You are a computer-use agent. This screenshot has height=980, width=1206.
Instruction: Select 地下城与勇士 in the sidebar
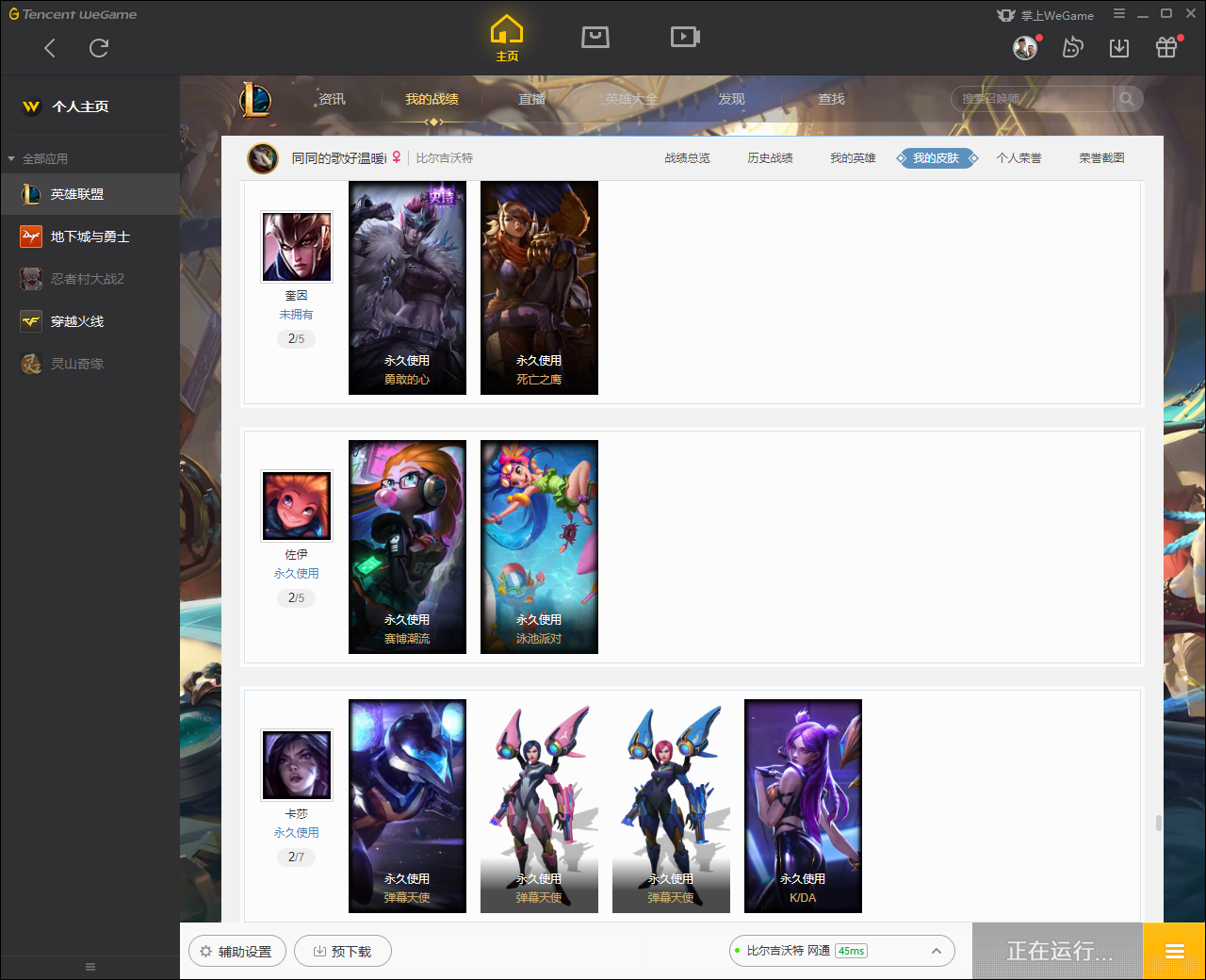point(90,237)
